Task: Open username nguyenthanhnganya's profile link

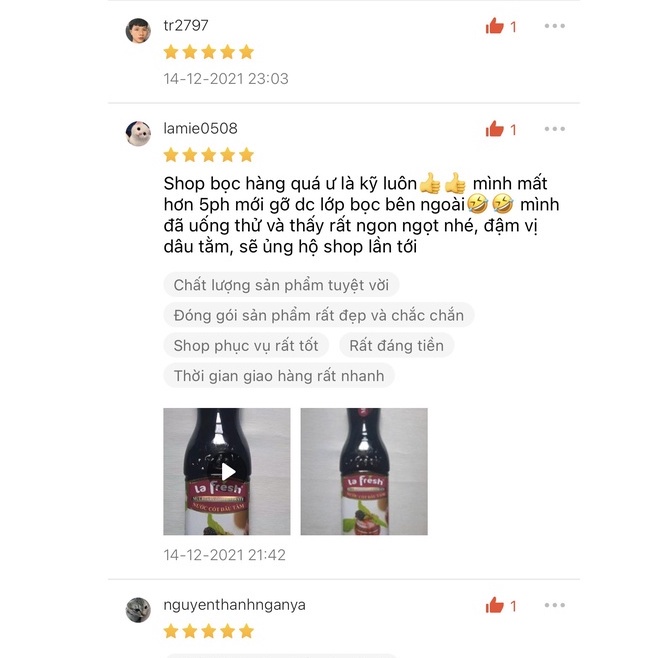Action: (234, 605)
